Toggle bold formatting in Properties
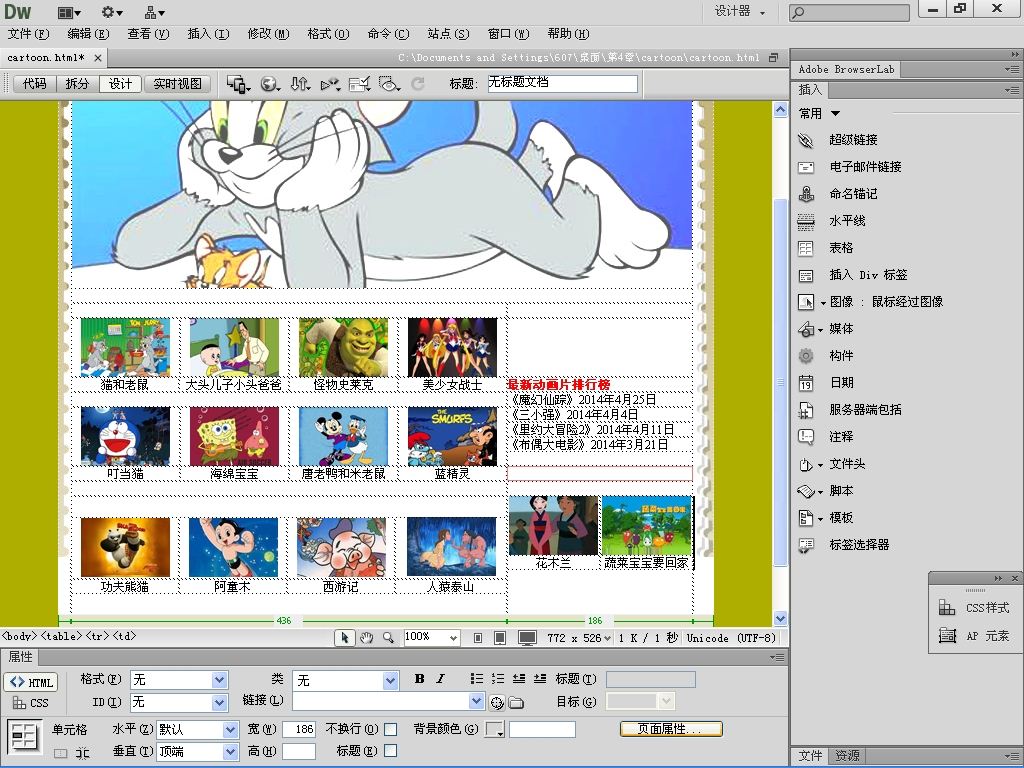The height and width of the screenshot is (768, 1024). pyautogui.click(x=419, y=679)
